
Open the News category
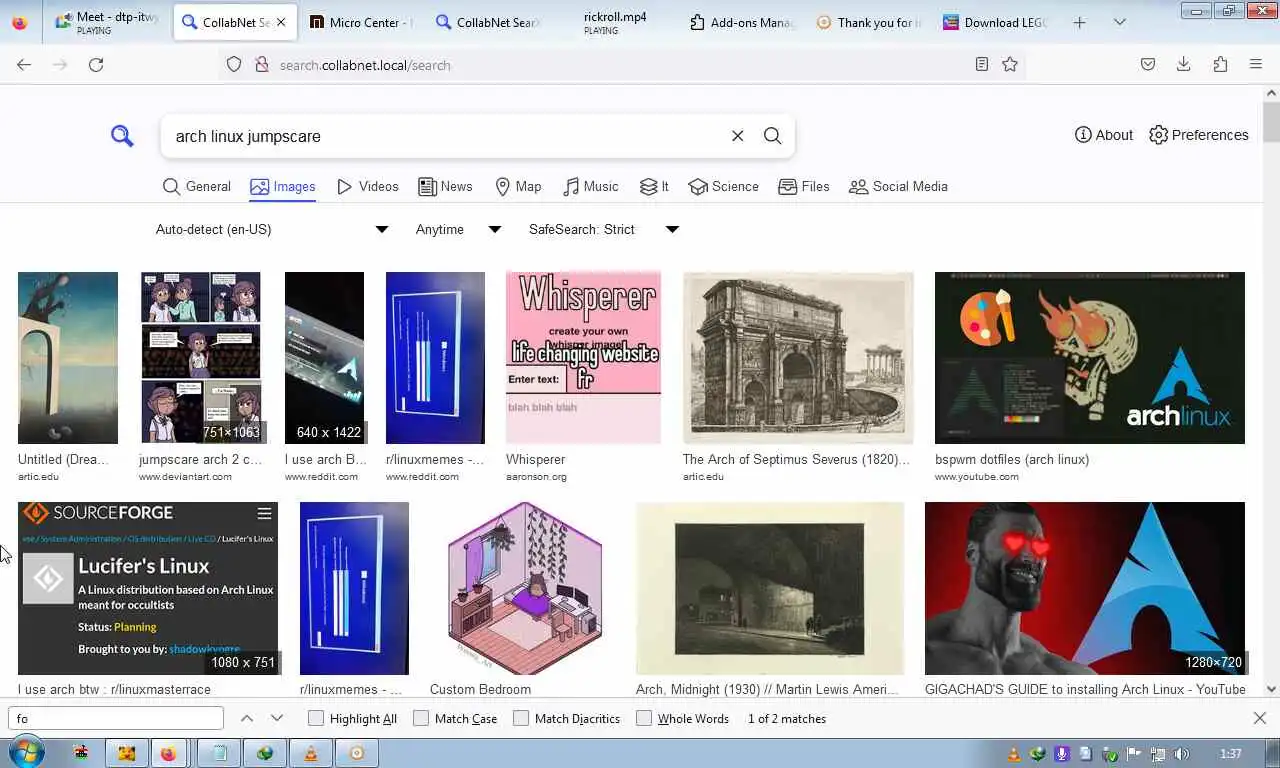click(445, 187)
